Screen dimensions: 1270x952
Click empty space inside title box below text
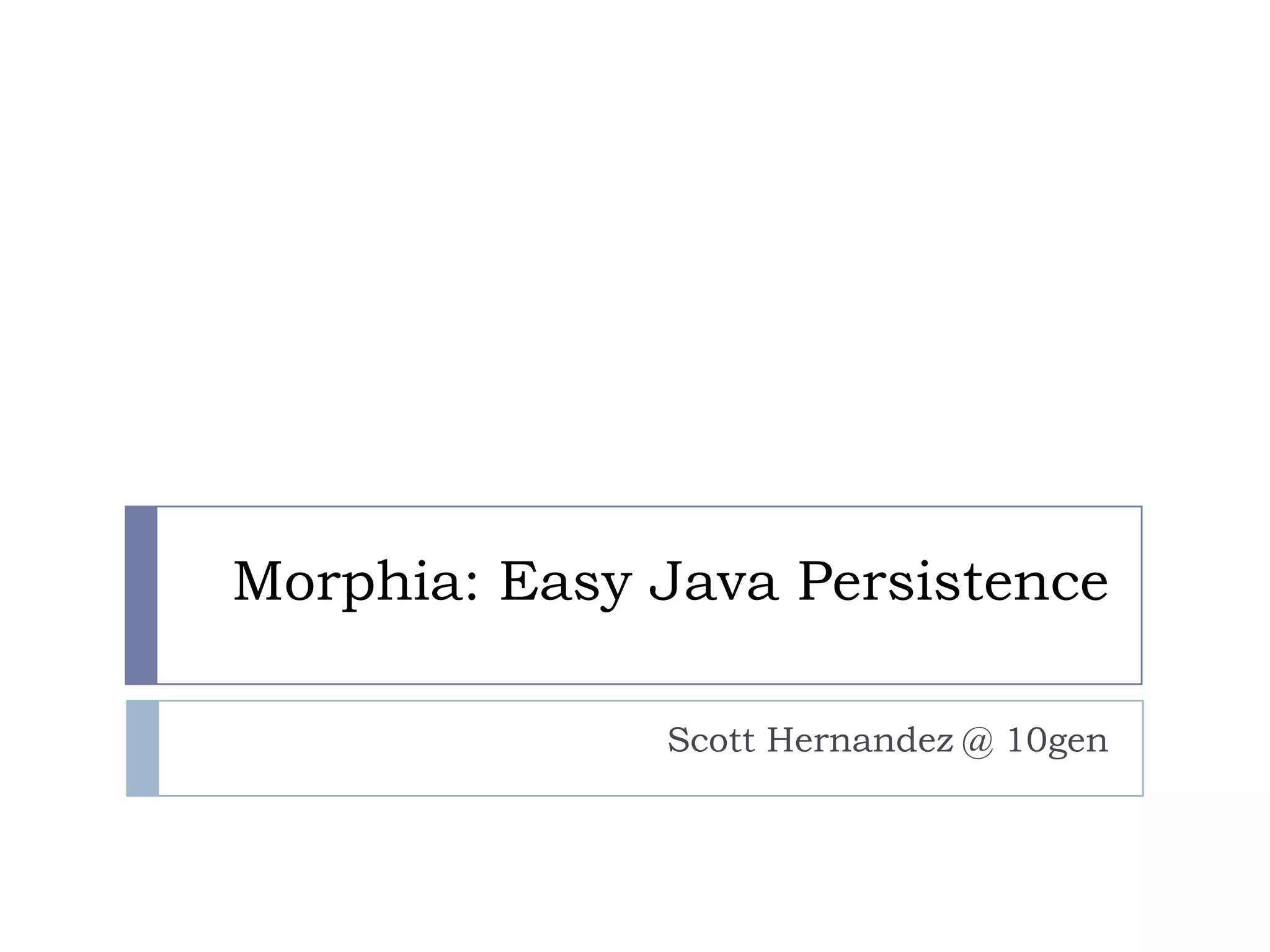(645, 651)
